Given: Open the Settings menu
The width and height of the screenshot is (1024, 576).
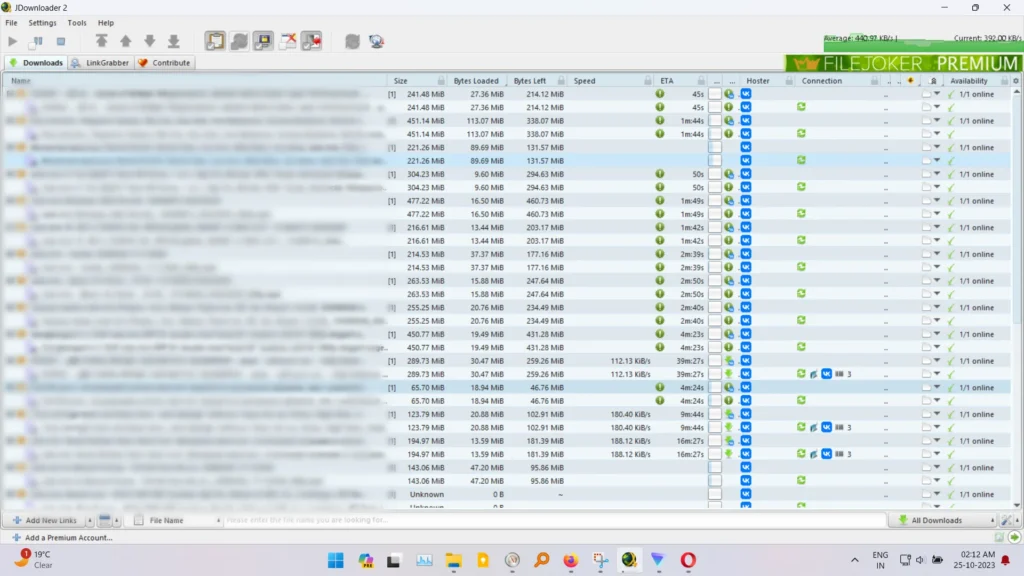Looking at the screenshot, I should 42,22.
